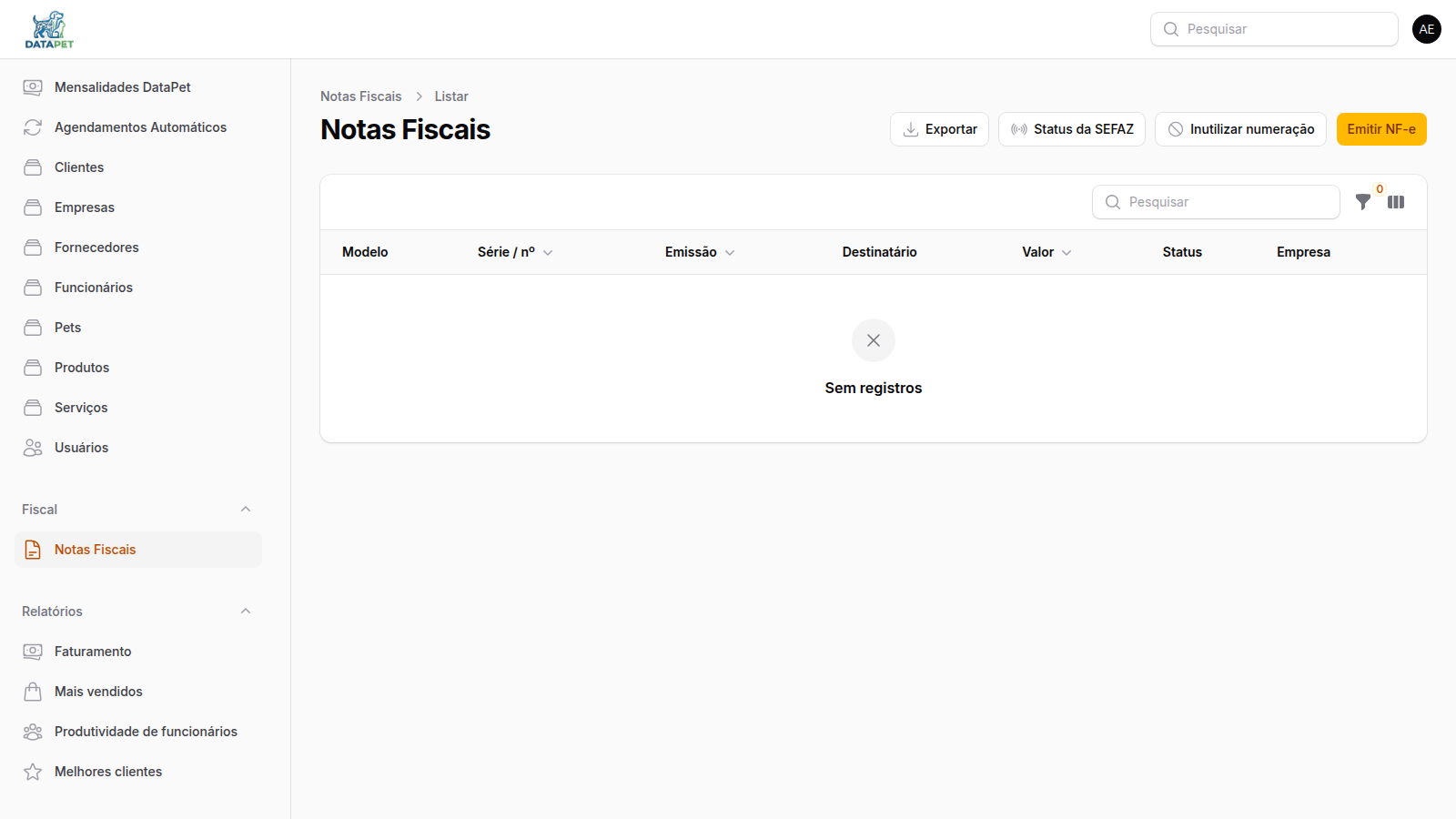The height and width of the screenshot is (819, 1456).
Task: Click the Clientes sidebar icon
Action: (33, 167)
